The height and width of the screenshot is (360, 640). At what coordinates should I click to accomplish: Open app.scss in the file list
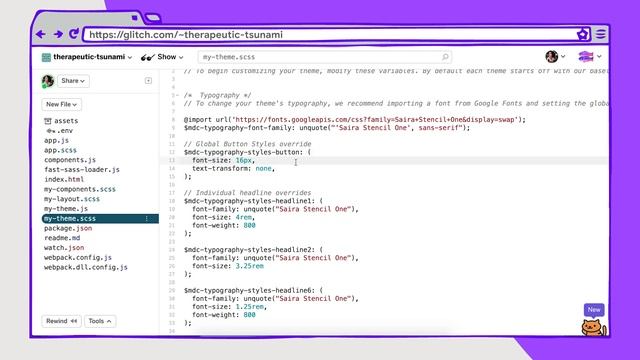pos(60,150)
